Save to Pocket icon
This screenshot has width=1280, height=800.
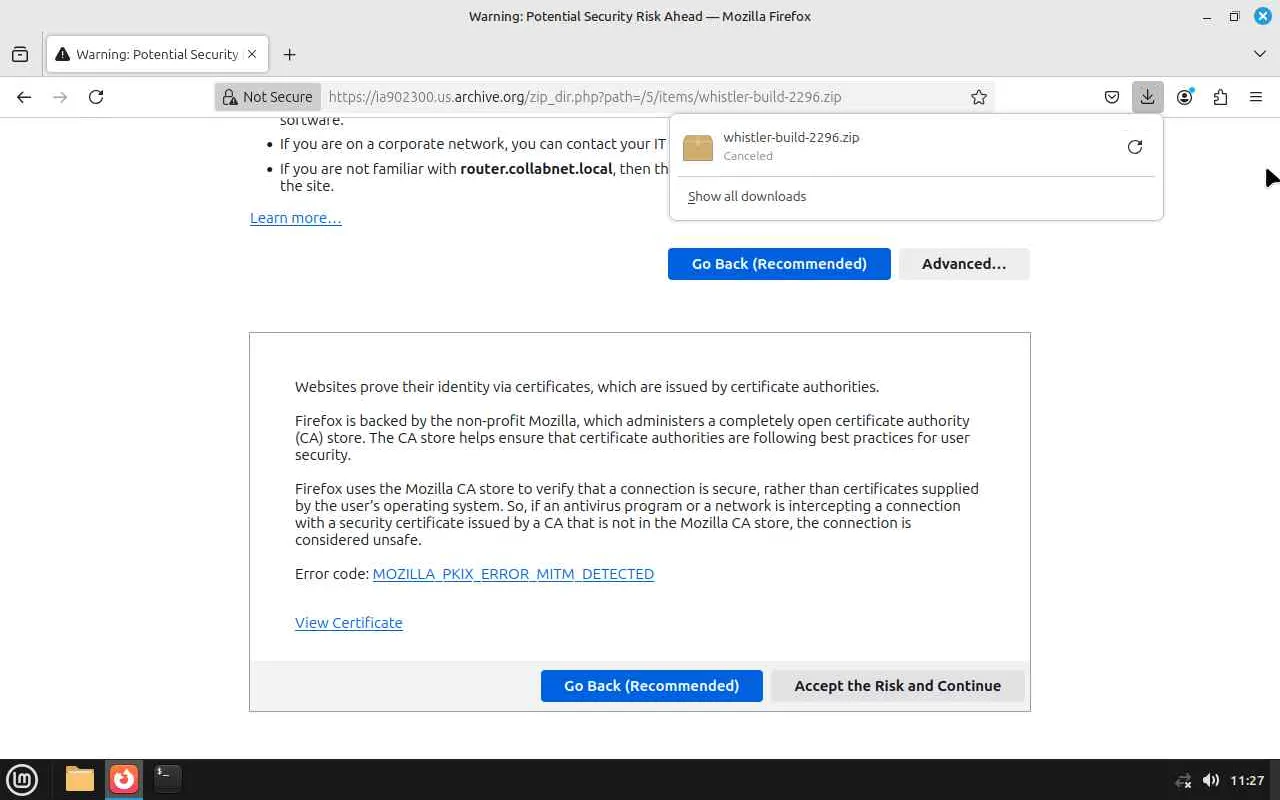coord(1111,97)
